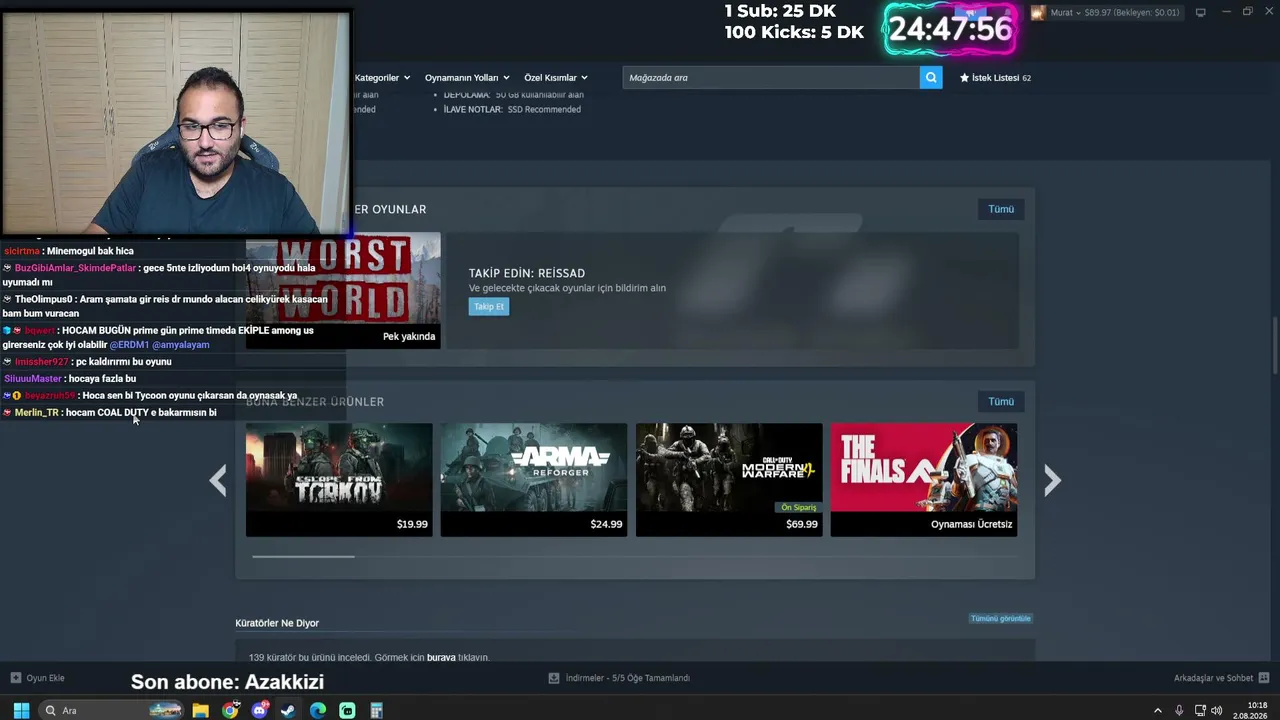The image size is (1280, 720).
Task: Click the 'Pek yakında' label on Worst World
Action: pyautogui.click(x=409, y=336)
